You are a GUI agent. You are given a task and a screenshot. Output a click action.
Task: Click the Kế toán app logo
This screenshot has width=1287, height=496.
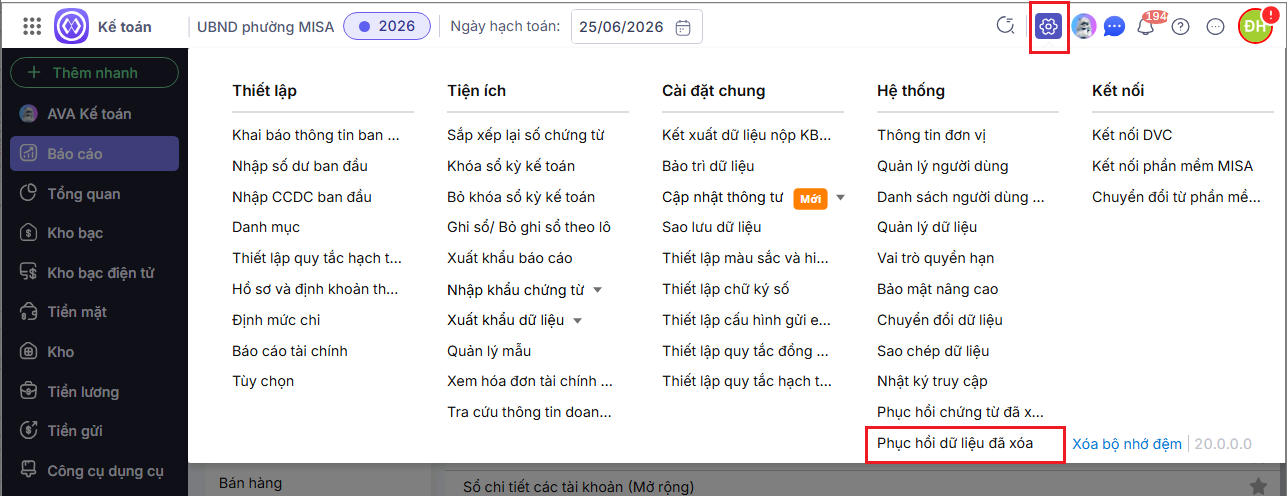[72, 26]
